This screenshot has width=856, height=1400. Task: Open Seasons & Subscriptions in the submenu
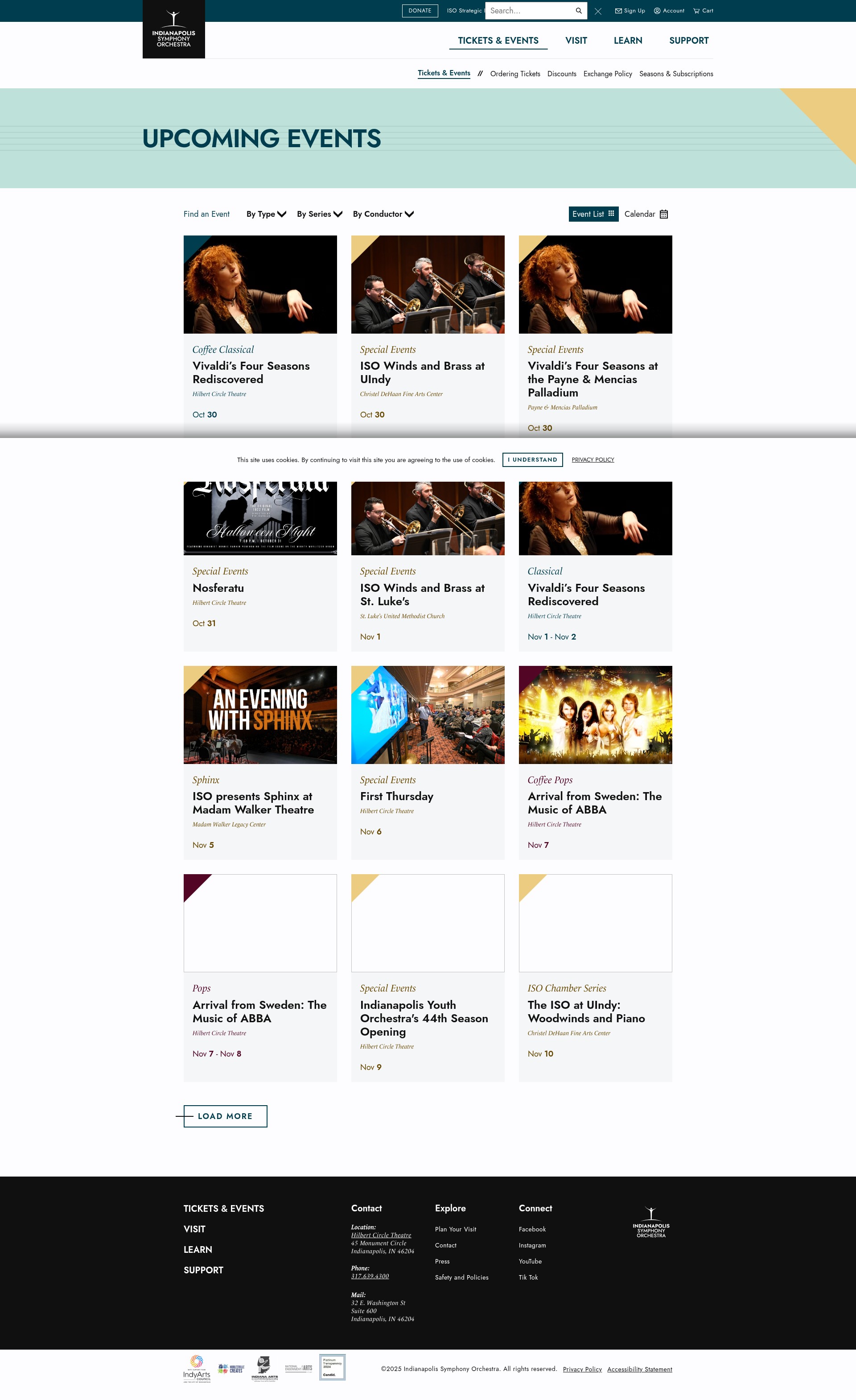(676, 74)
